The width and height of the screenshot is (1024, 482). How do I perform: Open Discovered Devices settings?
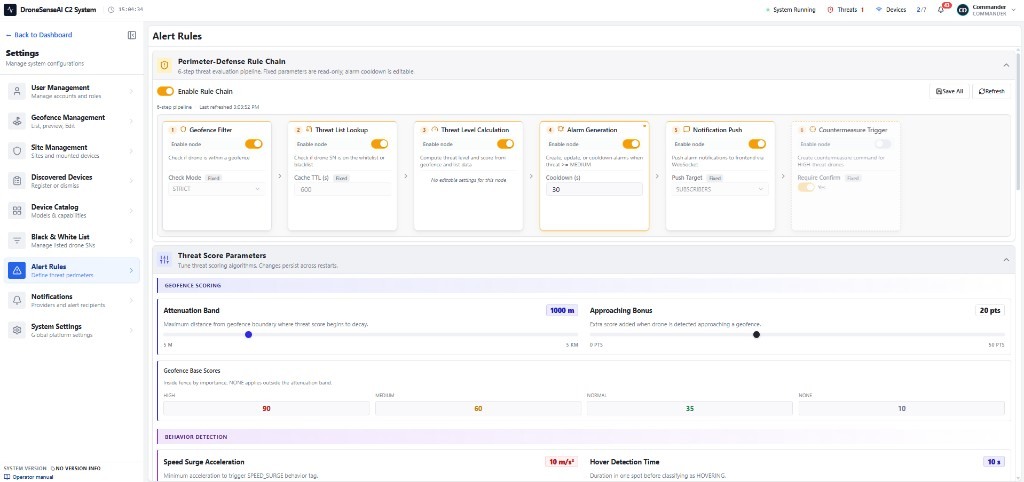pyautogui.click(x=72, y=181)
